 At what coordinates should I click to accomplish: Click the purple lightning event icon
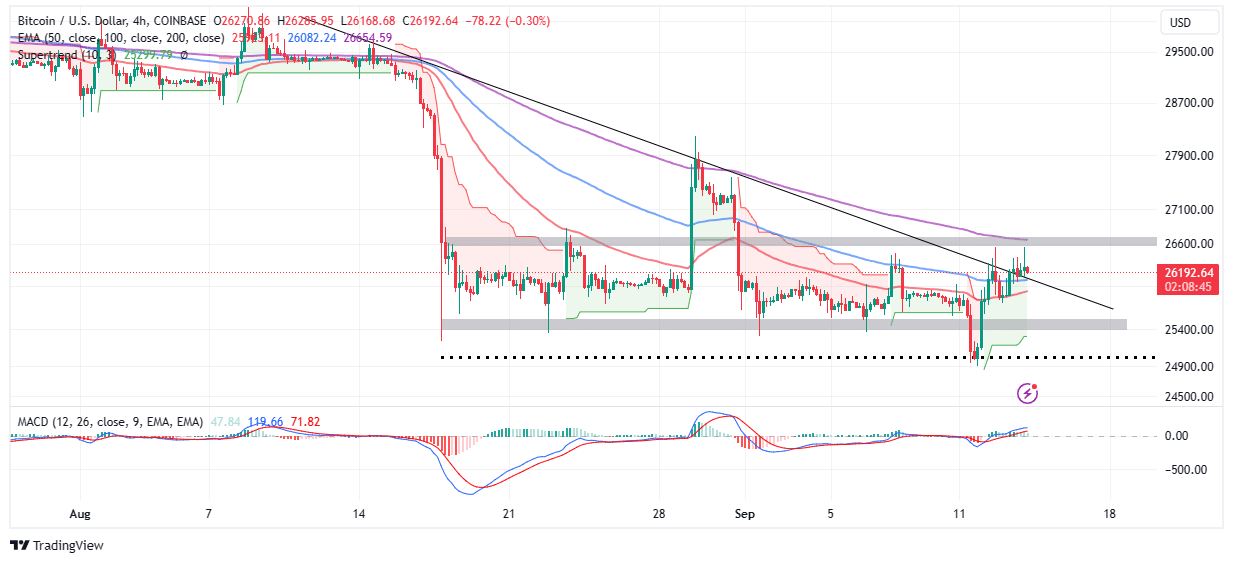(x=1027, y=394)
